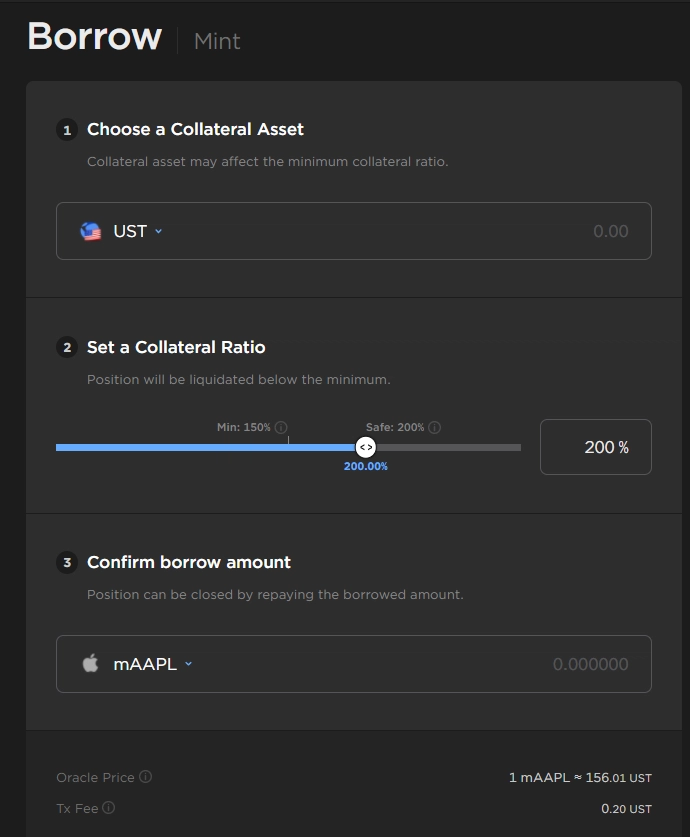Viewport: 690px width, 837px height.
Task: Switch to the Borrow tab
Action: pos(94,37)
